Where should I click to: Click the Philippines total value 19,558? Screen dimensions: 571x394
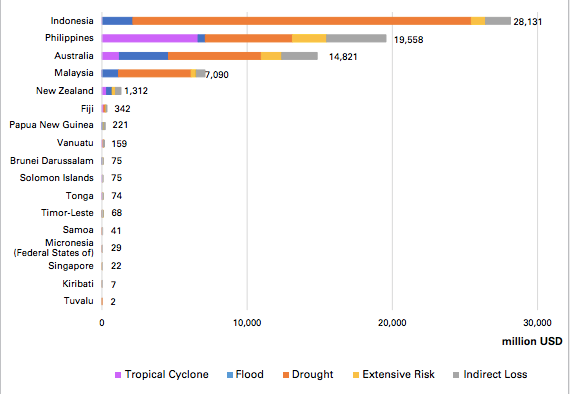[x=409, y=40]
